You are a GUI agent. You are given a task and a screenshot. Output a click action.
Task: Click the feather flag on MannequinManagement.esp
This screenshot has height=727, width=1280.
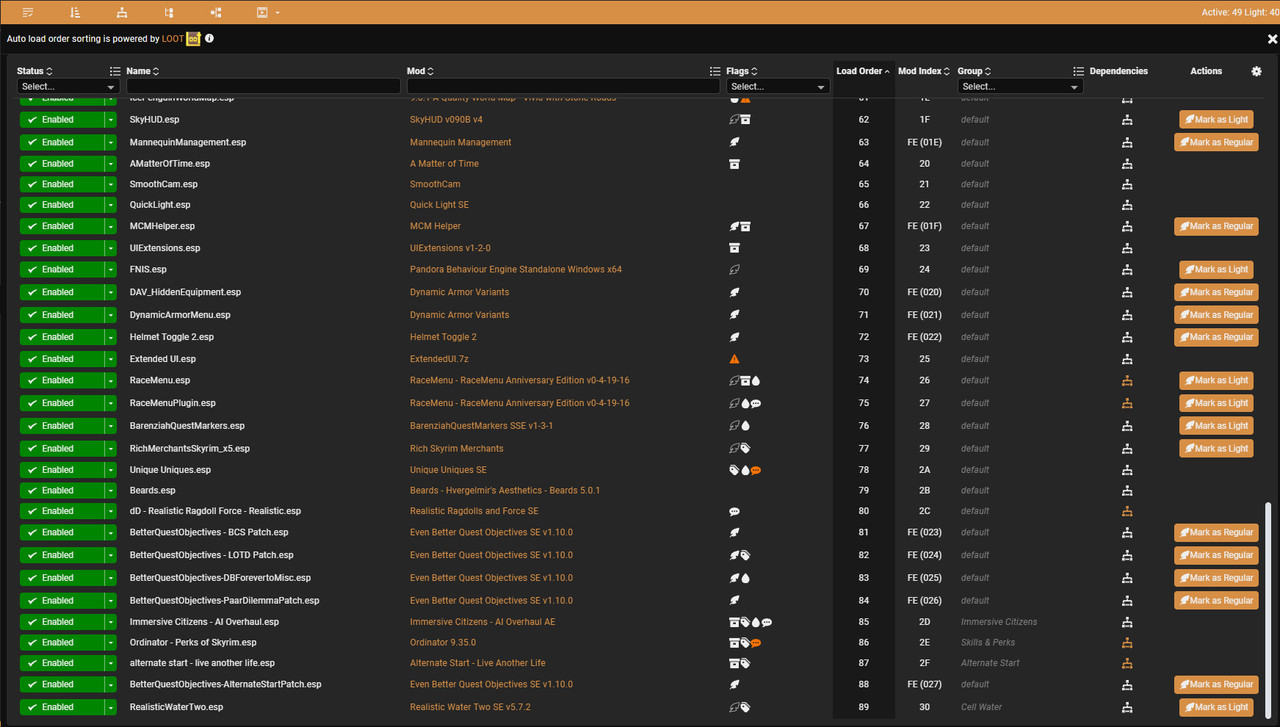(735, 142)
